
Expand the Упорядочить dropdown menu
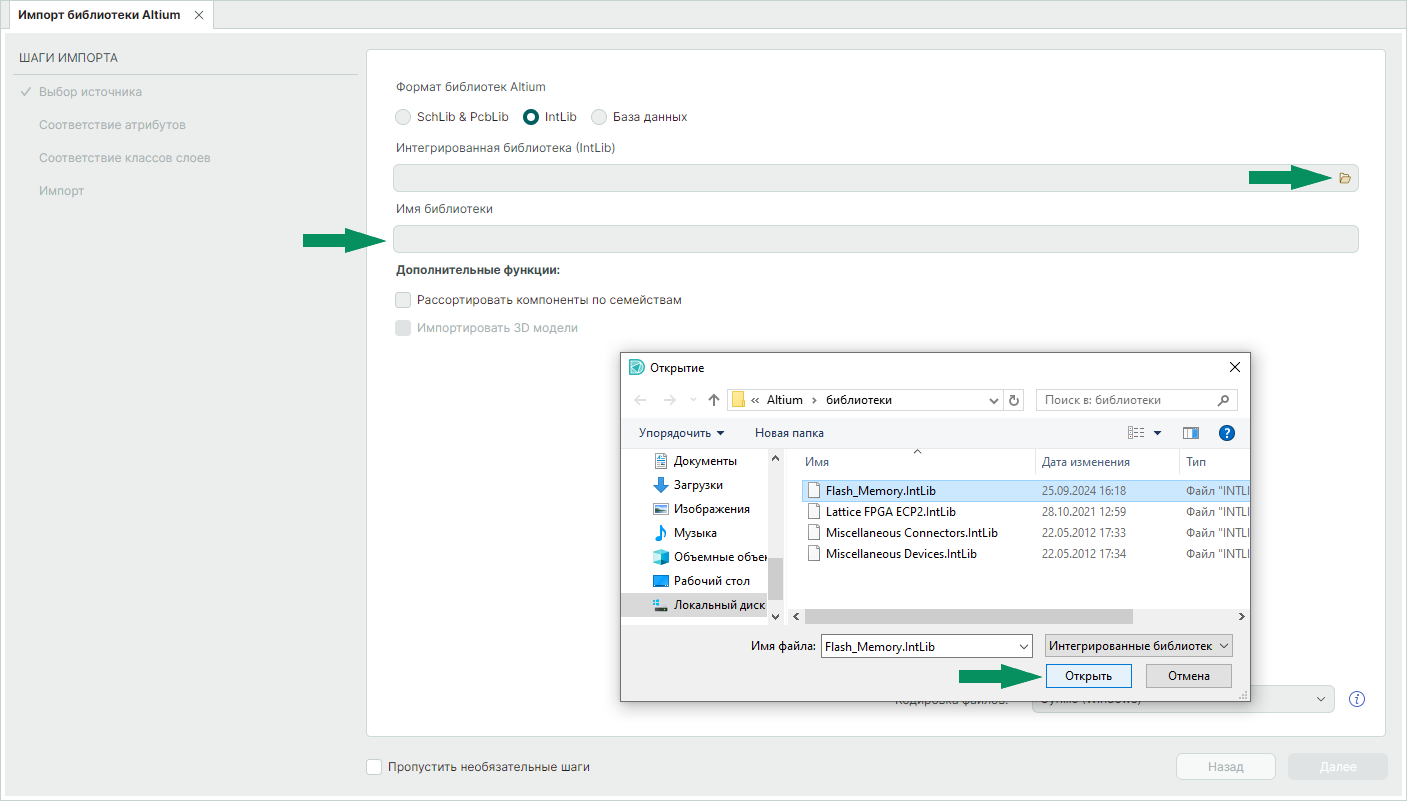681,433
